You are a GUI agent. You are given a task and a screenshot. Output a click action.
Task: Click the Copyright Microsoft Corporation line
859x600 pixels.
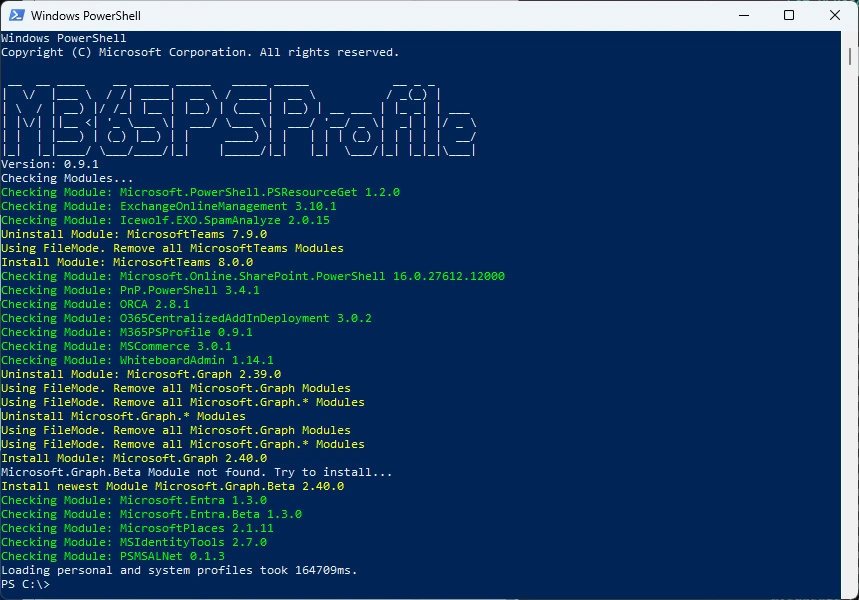click(x=200, y=52)
